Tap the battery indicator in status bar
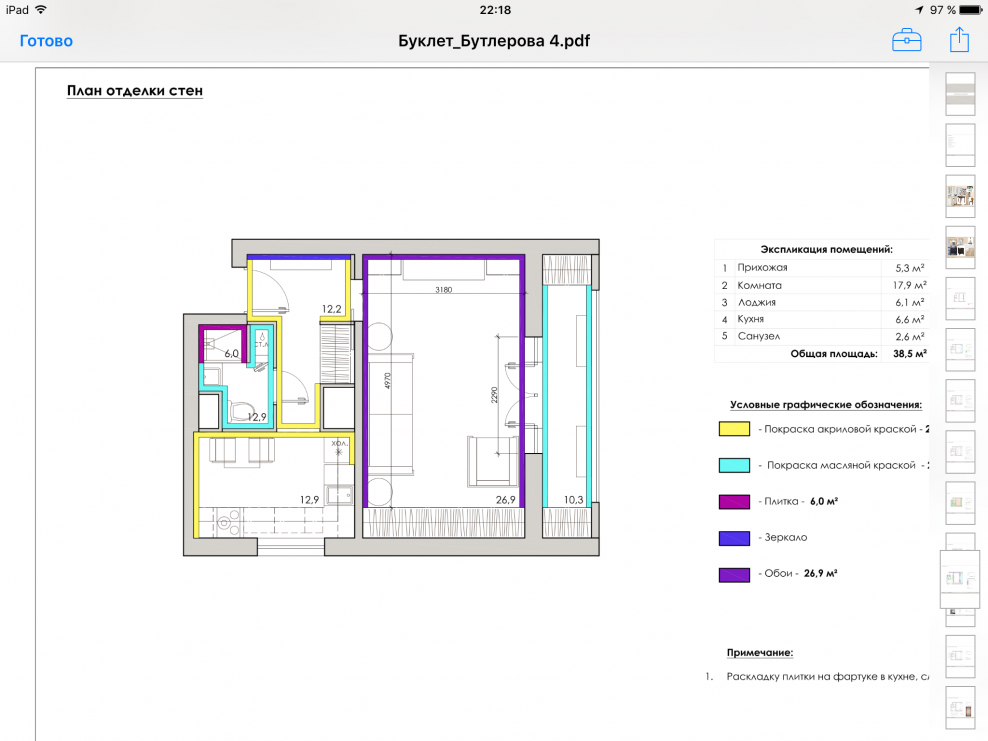 click(969, 10)
